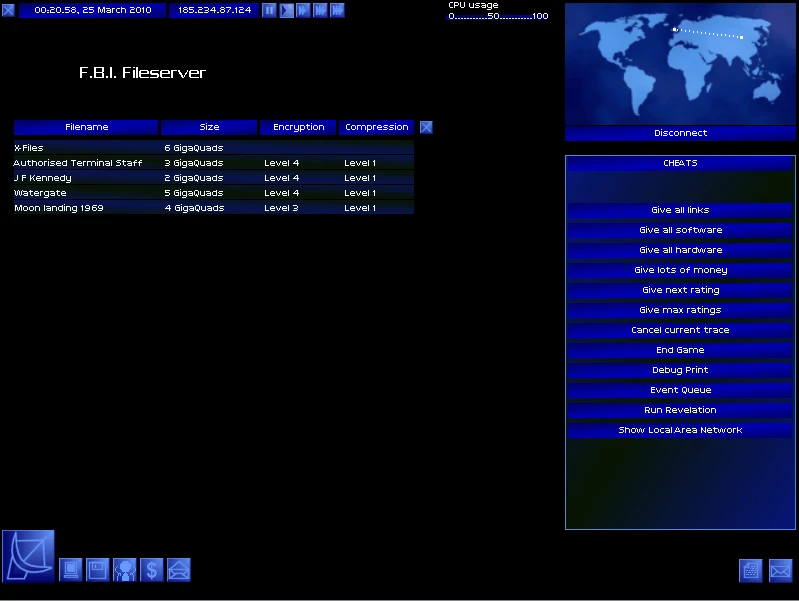799x601 pixels.
Task: Open the memory banks floppy disk icon
Action: (97, 569)
